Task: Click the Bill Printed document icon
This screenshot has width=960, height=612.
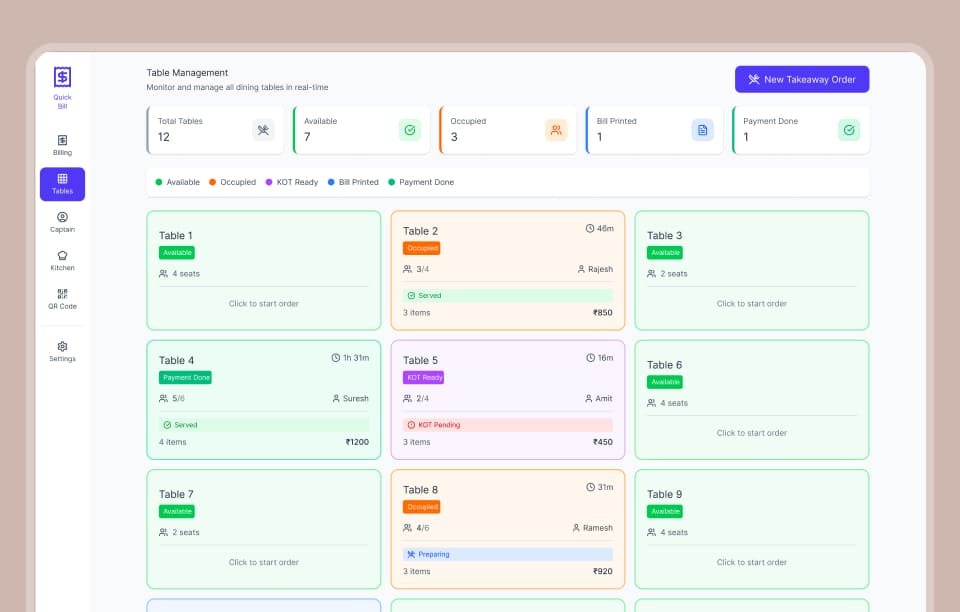Action: [x=702, y=130]
